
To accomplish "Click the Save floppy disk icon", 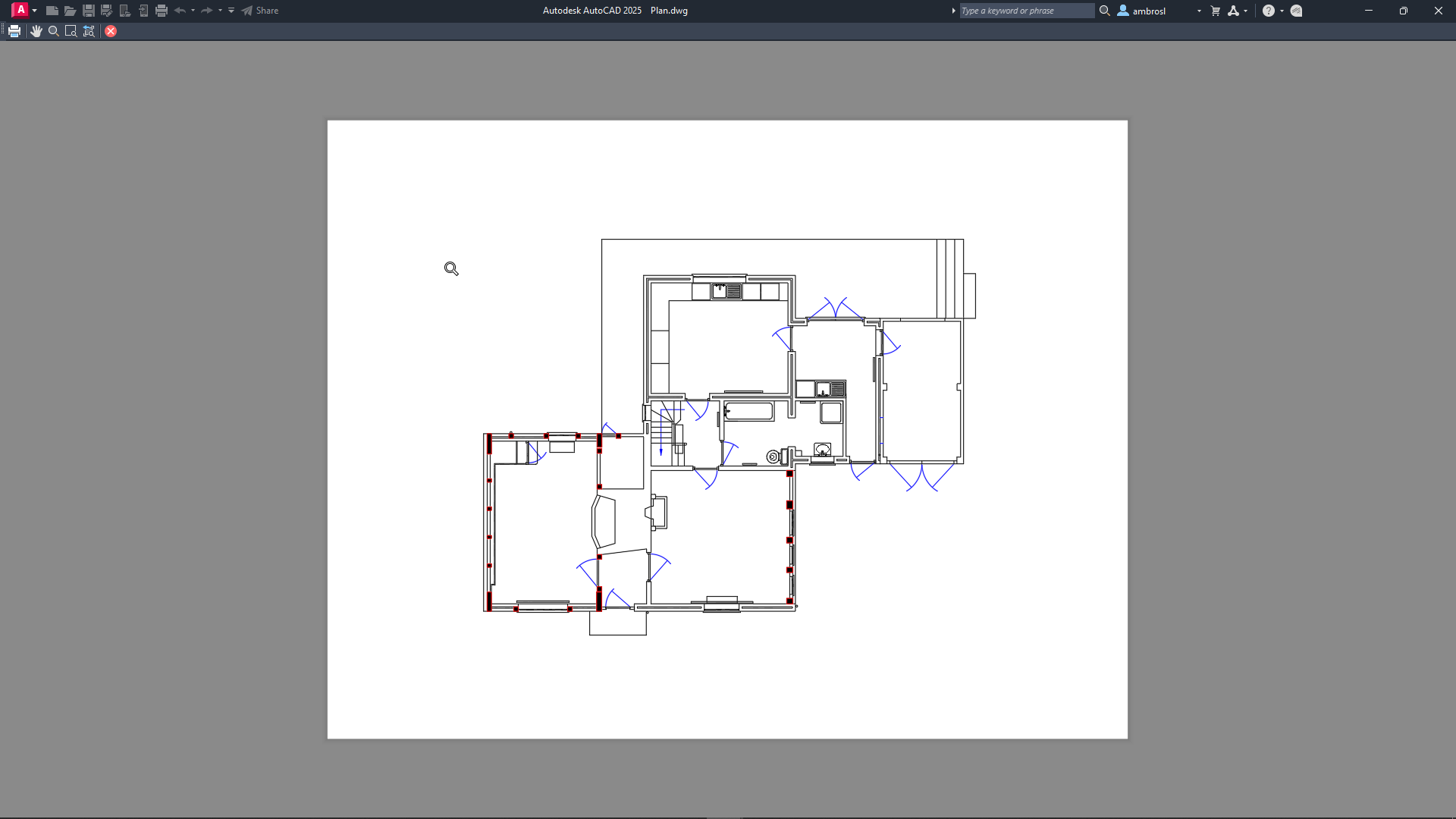I will tap(89, 11).
